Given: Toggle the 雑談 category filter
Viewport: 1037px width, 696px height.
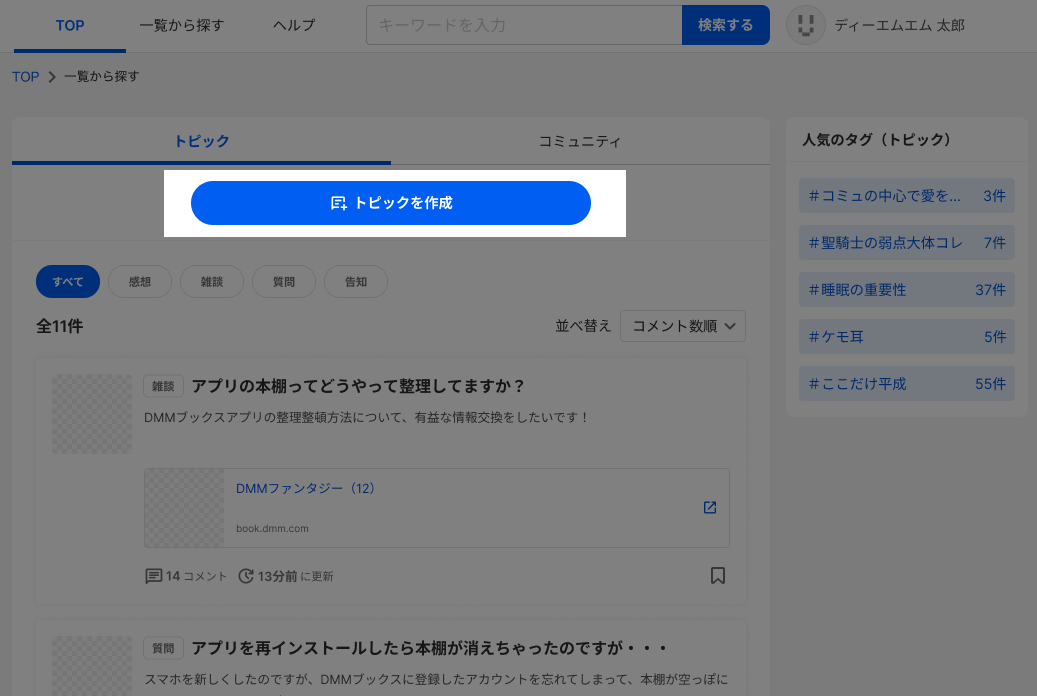Looking at the screenshot, I should [x=212, y=282].
